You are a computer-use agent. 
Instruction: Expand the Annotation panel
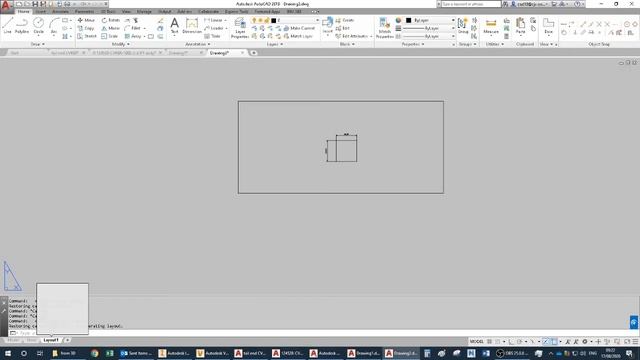(x=198, y=44)
